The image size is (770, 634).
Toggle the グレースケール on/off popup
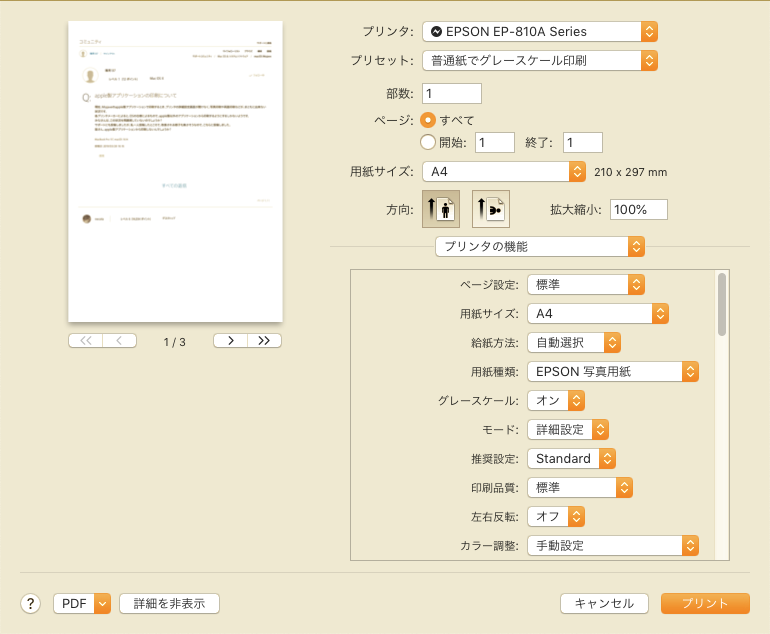555,400
